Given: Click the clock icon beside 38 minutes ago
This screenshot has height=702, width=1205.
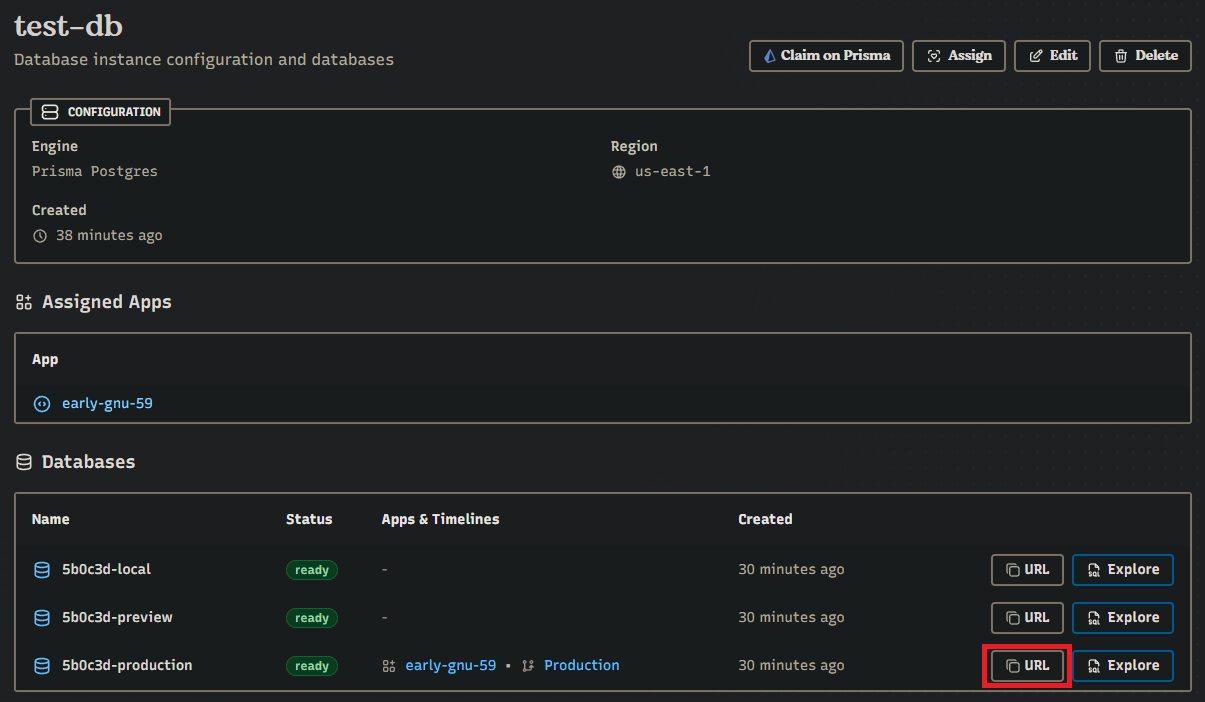Looking at the screenshot, I should tap(40, 236).
